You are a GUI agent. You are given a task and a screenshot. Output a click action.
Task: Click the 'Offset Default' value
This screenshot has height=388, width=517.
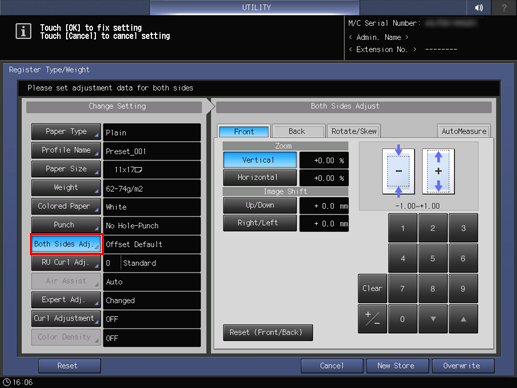point(152,244)
